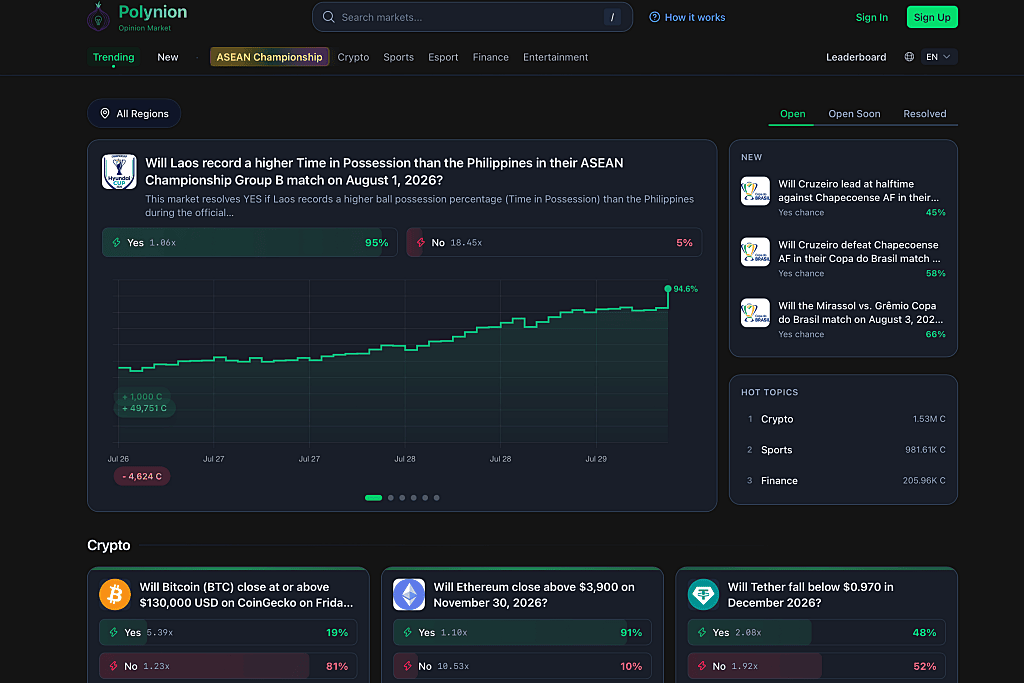Open the Cruzeiro lead at halftime market
Screen dimensions: 1024x683
tap(858, 191)
